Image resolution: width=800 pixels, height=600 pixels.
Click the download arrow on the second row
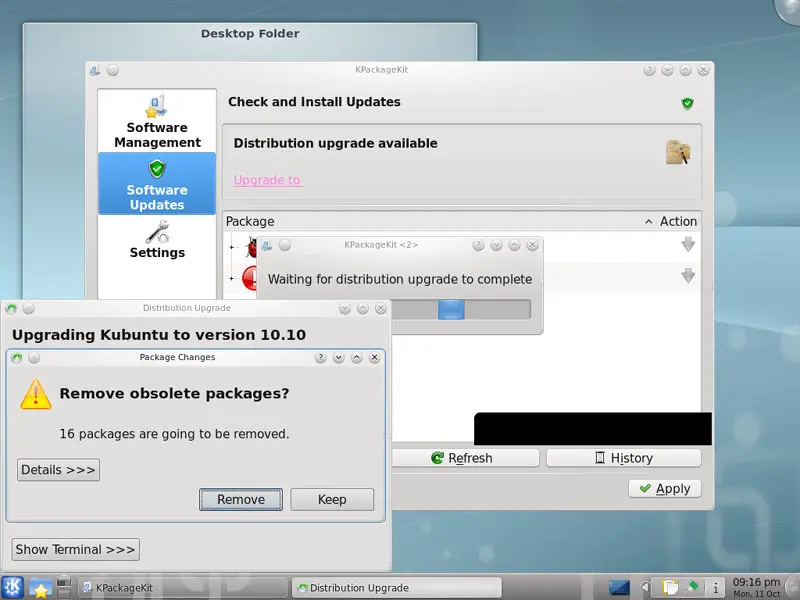688,276
